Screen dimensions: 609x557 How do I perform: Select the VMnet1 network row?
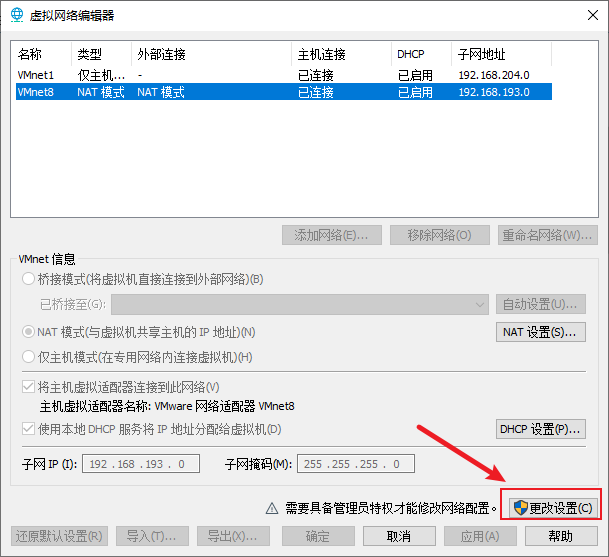pyautogui.click(x=284, y=75)
